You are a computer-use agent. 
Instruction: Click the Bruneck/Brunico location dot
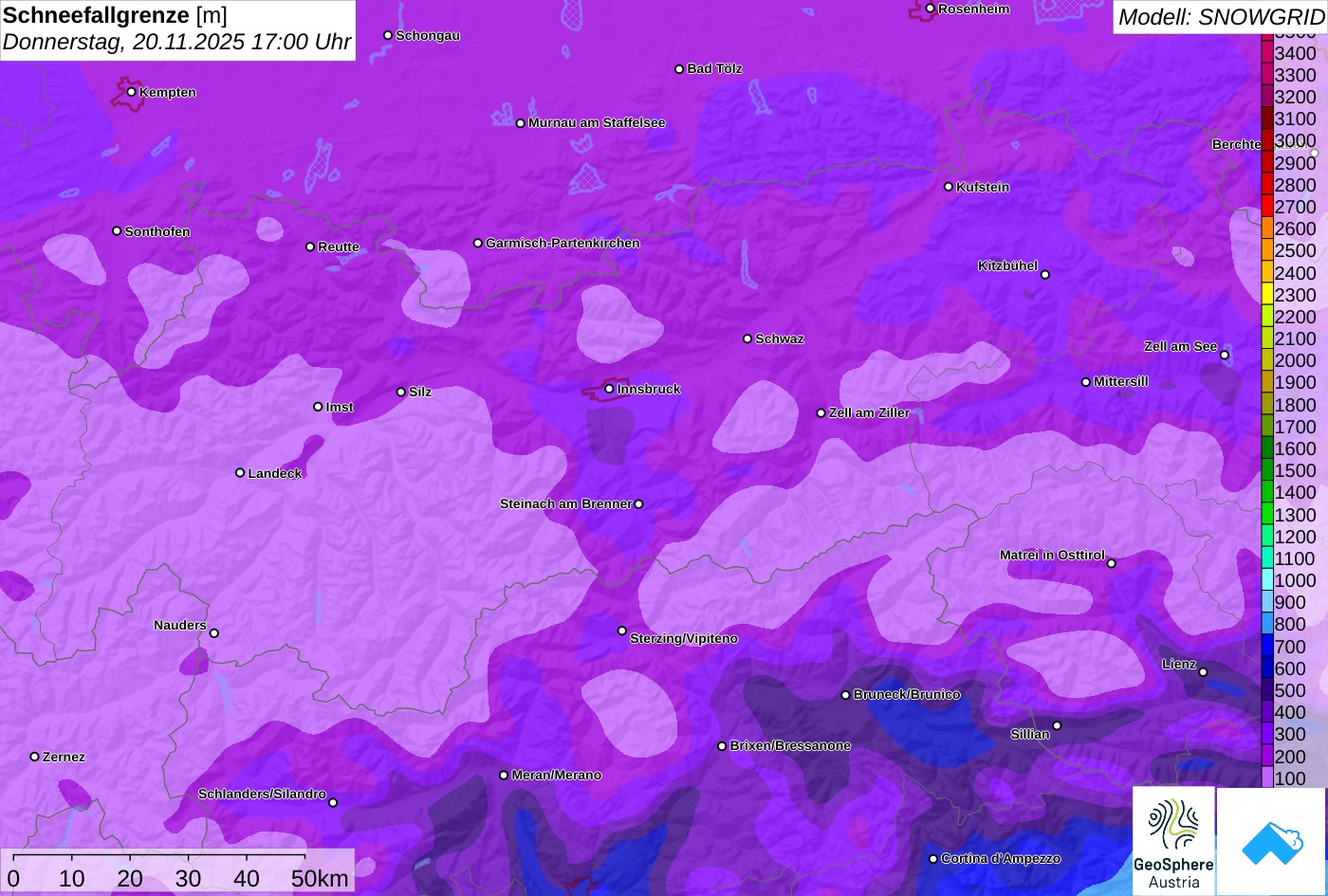coord(845,695)
